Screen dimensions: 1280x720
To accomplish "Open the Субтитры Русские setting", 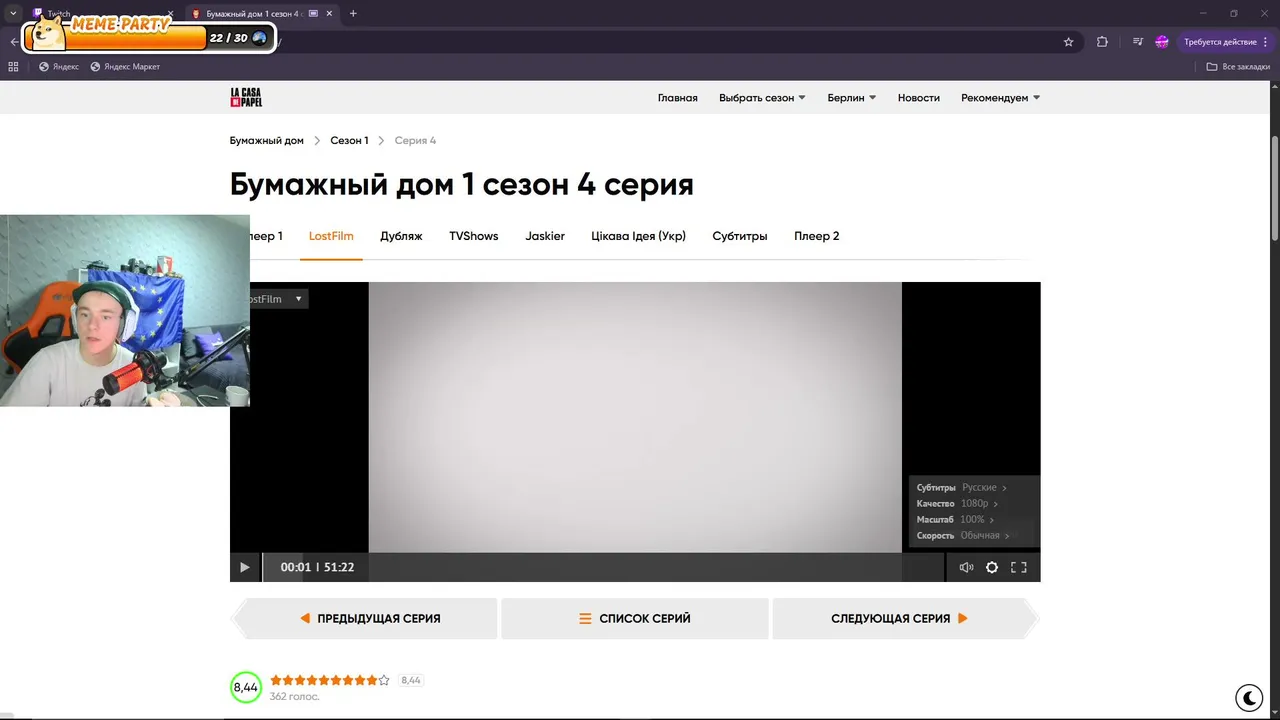I will pyautogui.click(x=962, y=488).
